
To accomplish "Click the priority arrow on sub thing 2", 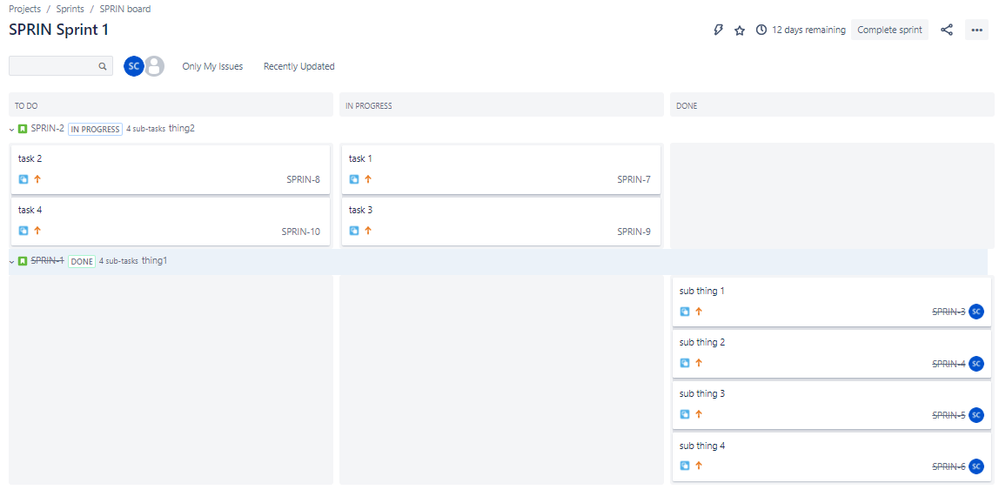I will [698, 363].
